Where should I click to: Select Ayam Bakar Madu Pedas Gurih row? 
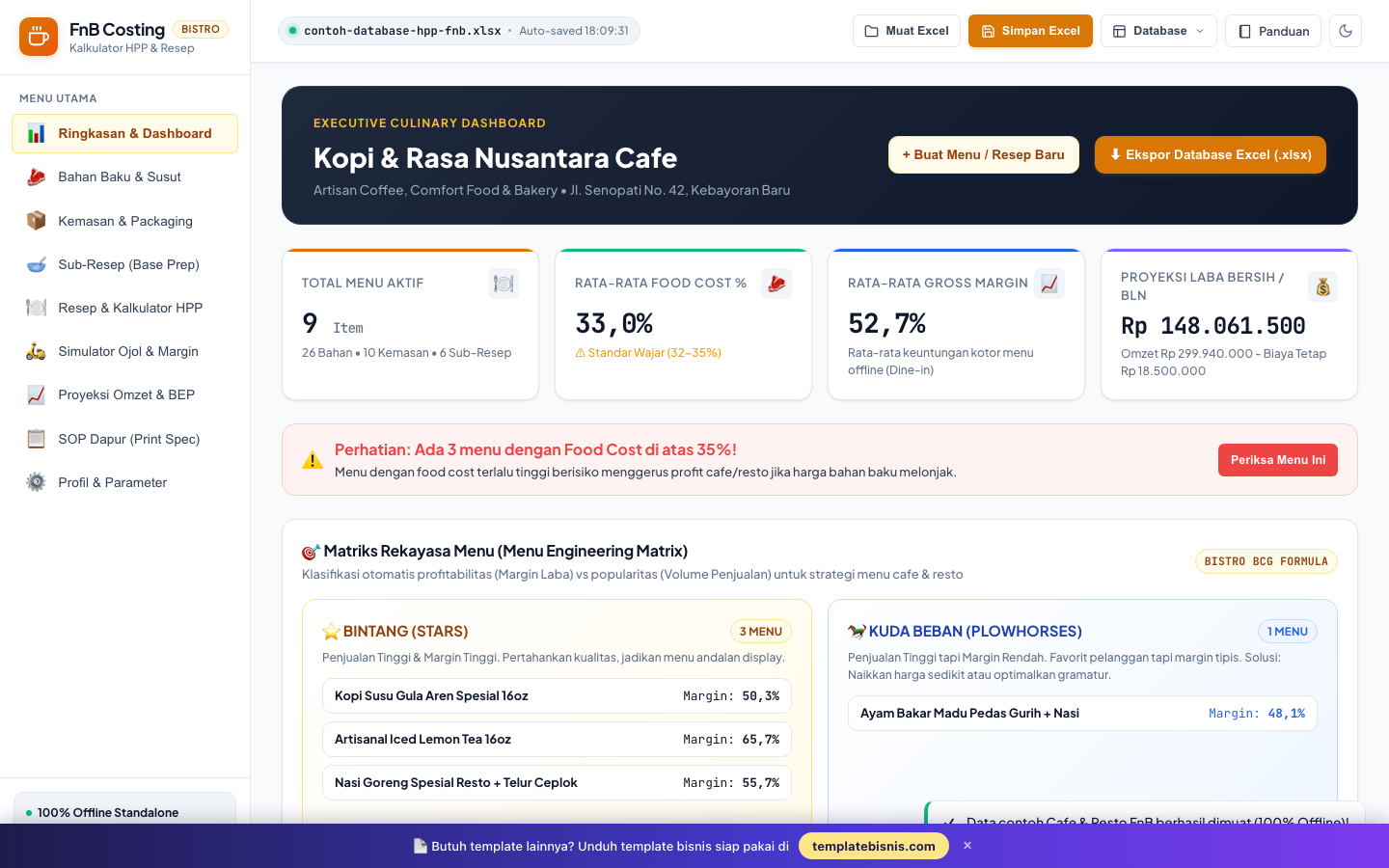[x=1082, y=714]
